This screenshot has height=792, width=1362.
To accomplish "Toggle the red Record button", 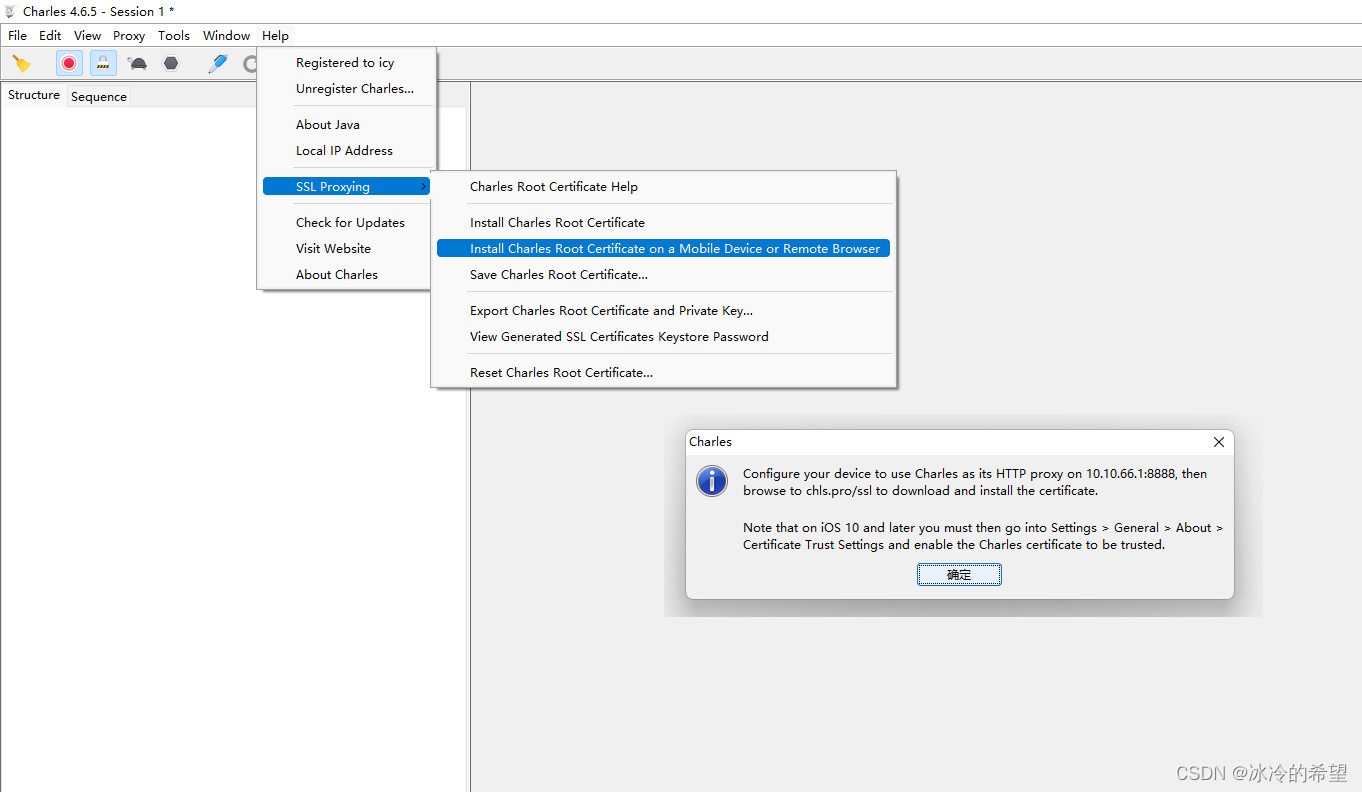I will point(69,63).
